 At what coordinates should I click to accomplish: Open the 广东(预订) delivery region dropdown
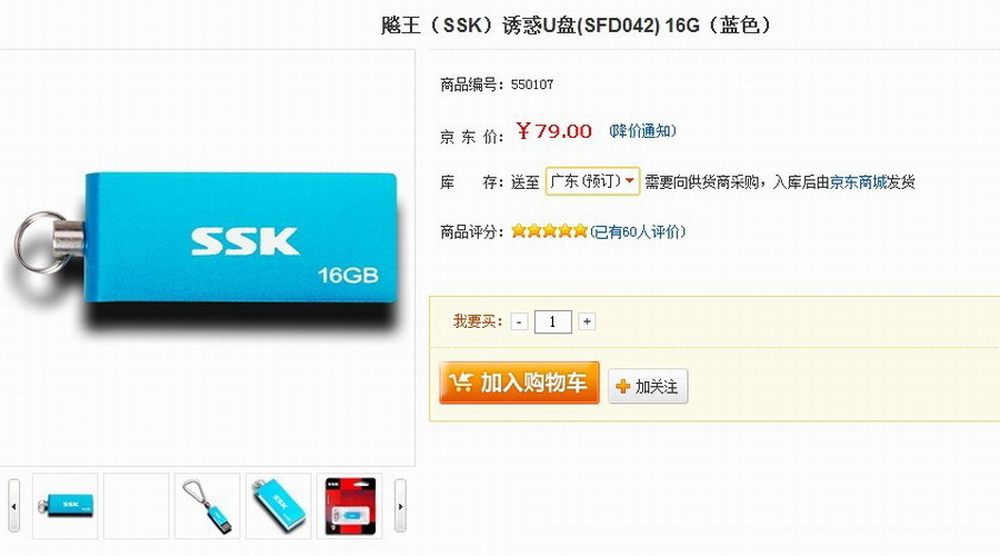[x=592, y=182]
